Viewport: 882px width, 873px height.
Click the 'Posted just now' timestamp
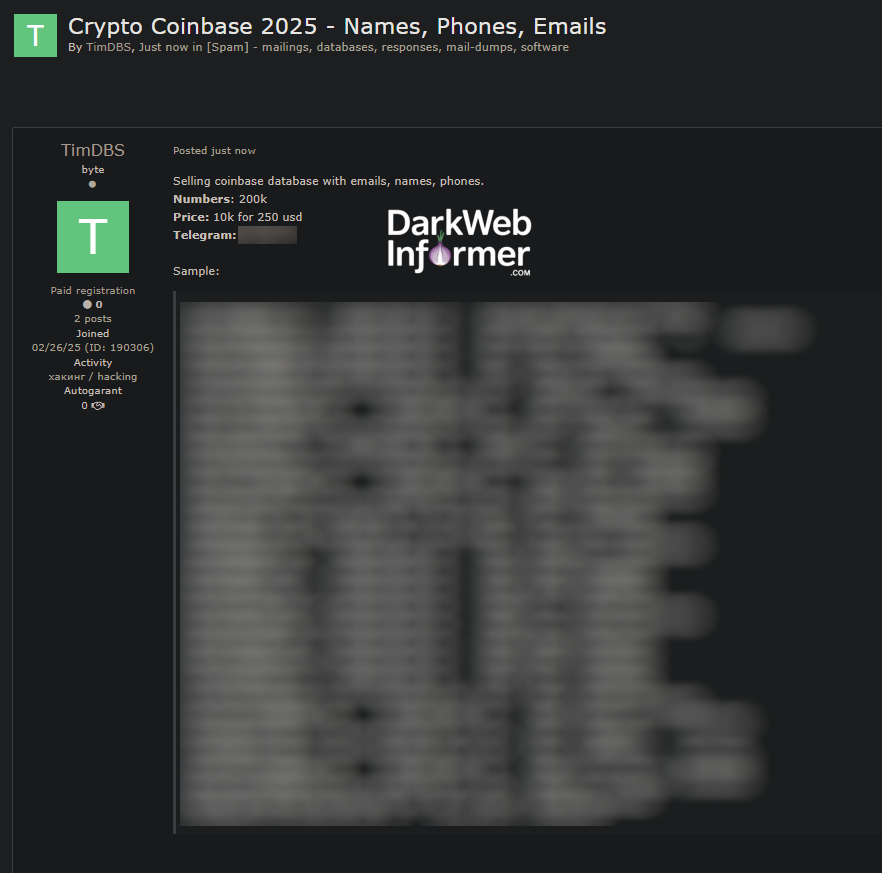click(x=214, y=151)
